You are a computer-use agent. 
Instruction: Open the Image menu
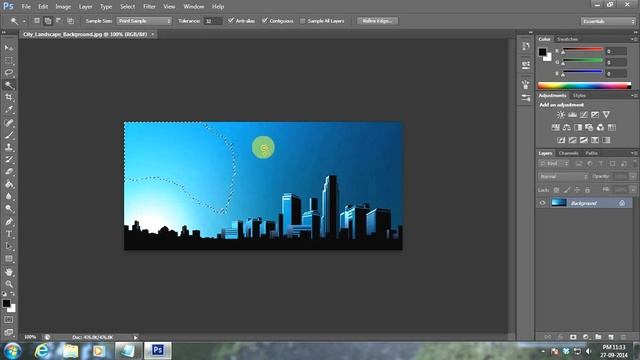click(x=63, y=7)
